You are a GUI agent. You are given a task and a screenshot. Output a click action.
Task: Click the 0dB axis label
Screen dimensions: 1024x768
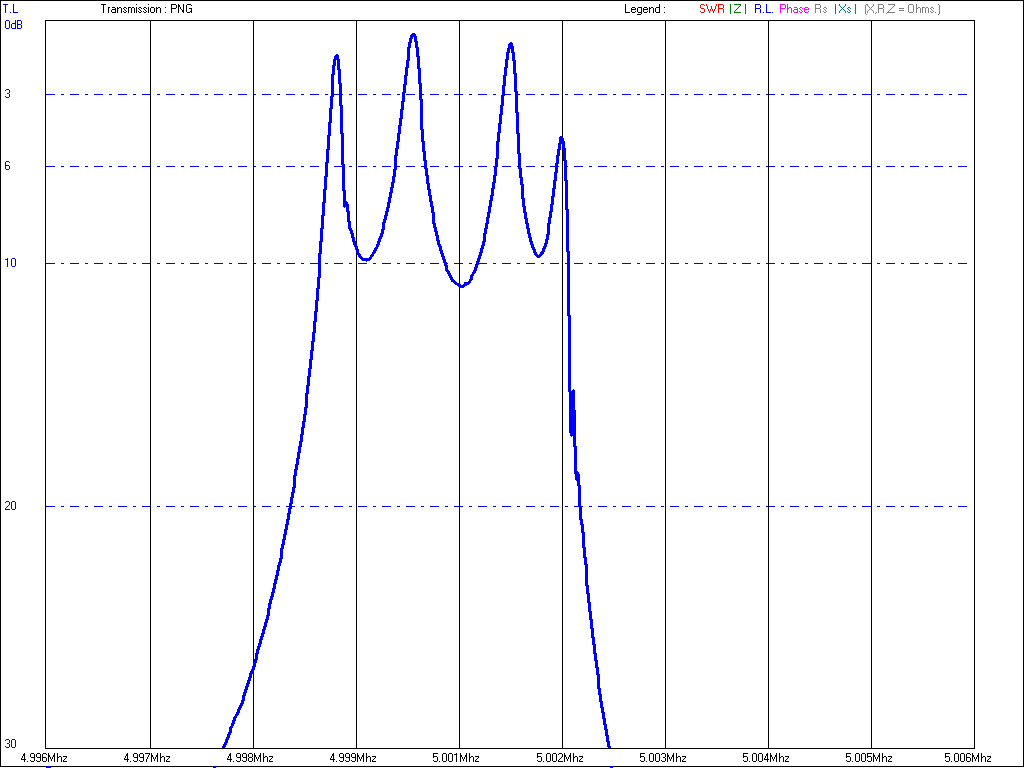[13, 25]
